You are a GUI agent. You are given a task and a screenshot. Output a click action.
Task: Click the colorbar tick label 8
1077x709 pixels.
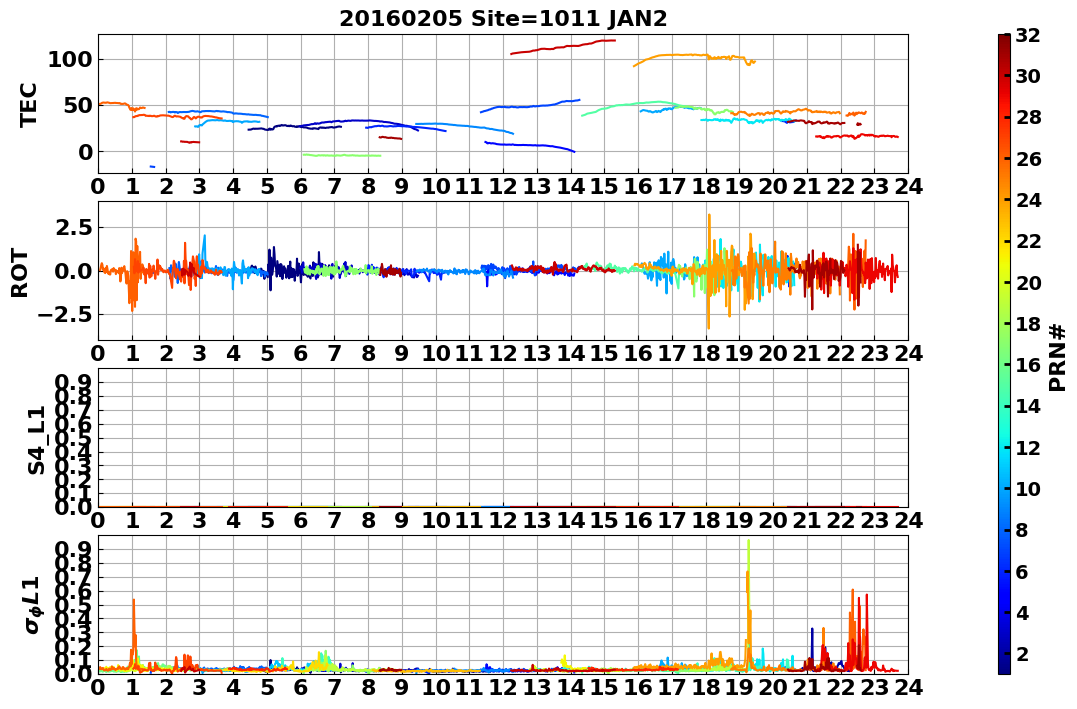click(x=1021, y=530)
